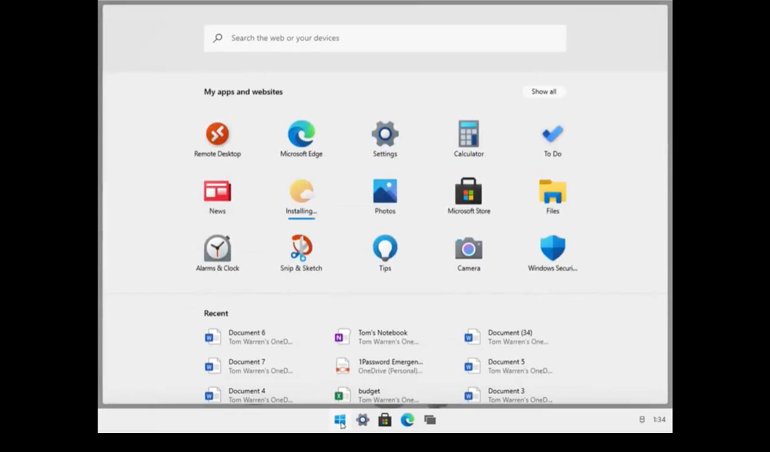Open Snip & Sketch
770x452 pixels.
tap(301, 248)
